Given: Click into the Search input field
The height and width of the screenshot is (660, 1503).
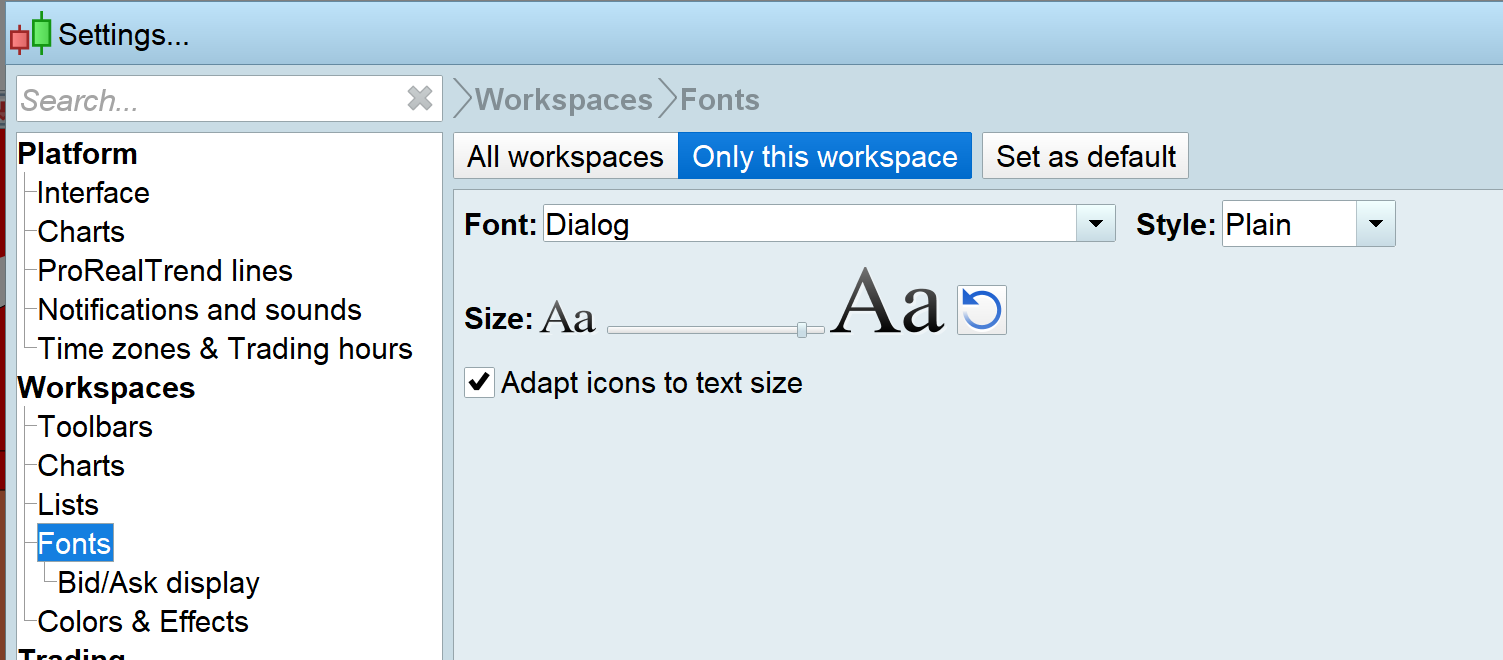Looking at the screenshot, I should click(x=210, y=100).
